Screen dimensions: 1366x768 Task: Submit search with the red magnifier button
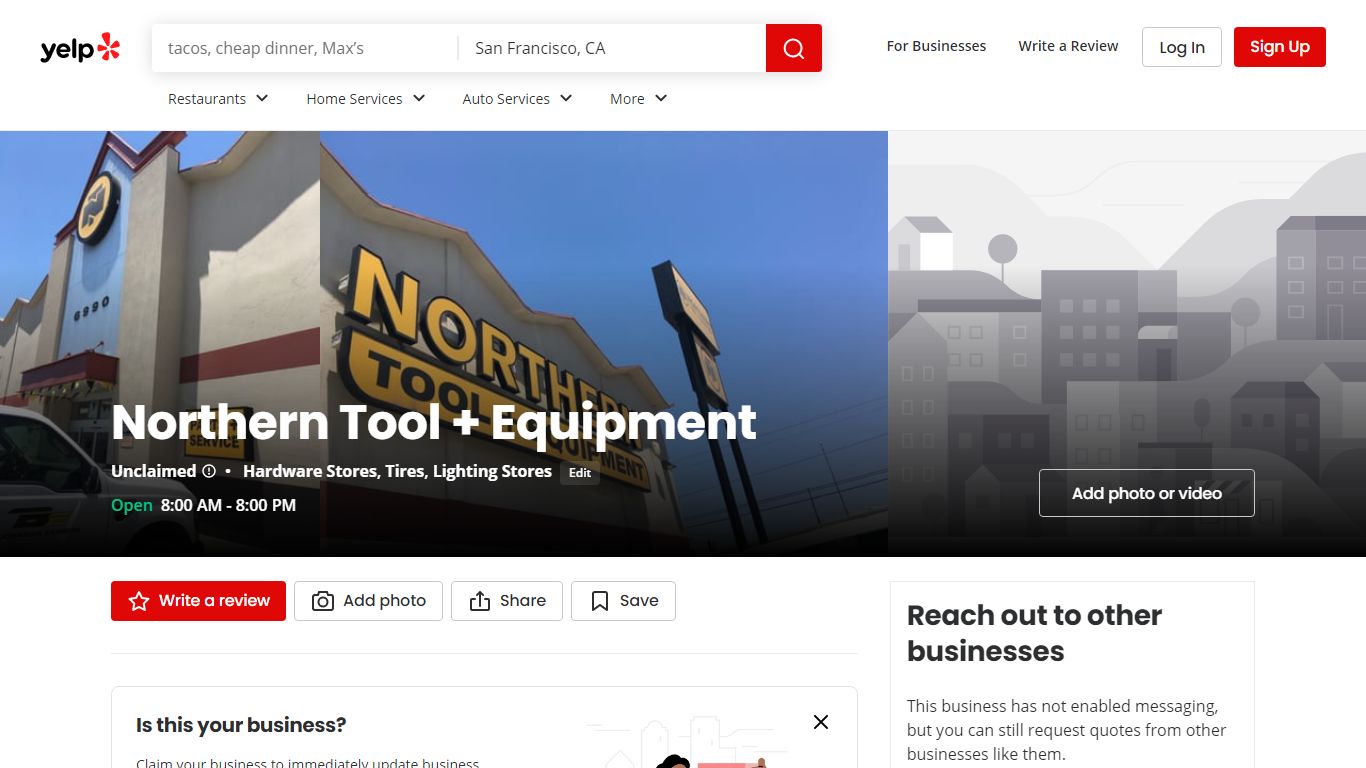[794, 48]
